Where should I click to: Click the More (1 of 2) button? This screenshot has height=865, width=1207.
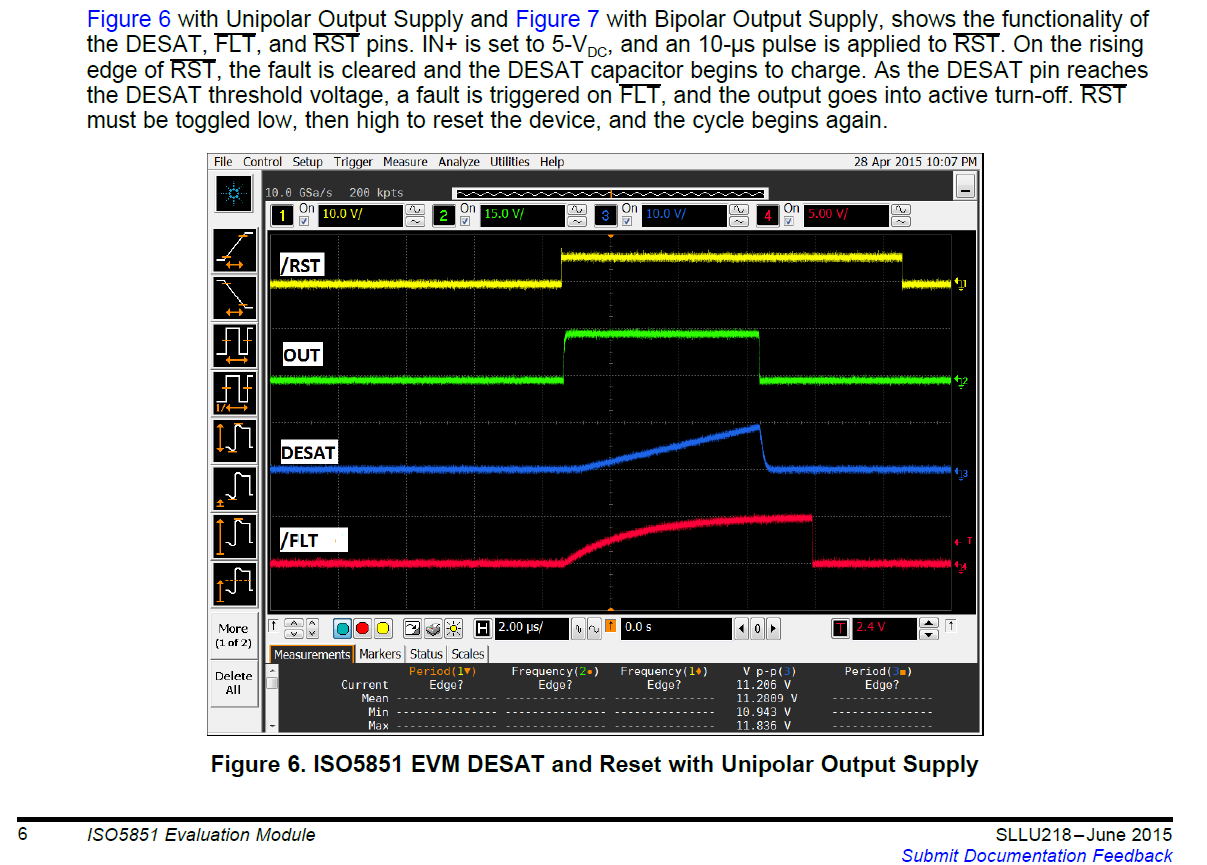[233, 635]
